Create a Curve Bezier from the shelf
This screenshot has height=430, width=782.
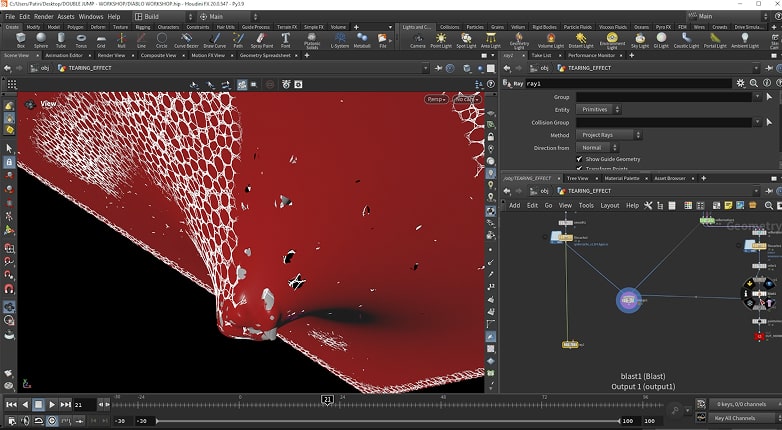coord(186,40)
